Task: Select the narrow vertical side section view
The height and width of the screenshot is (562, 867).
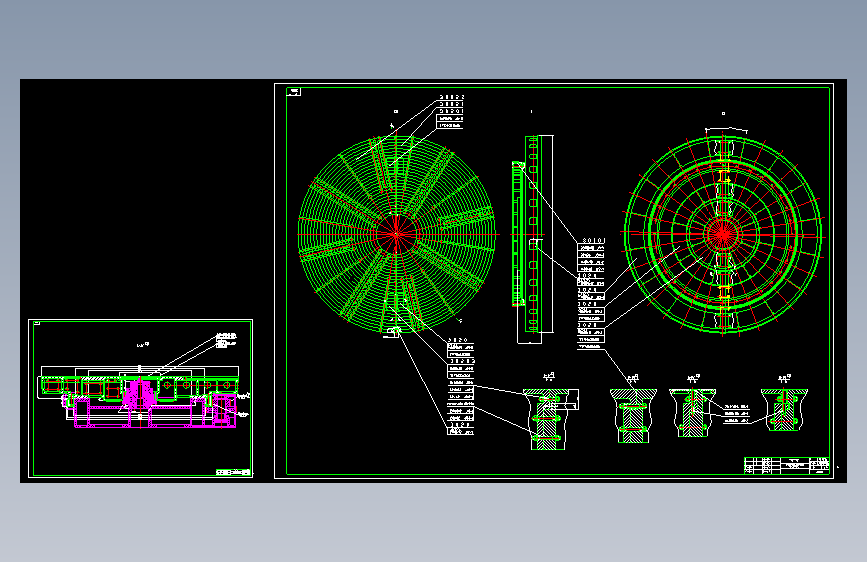Action: pos(532,239)
